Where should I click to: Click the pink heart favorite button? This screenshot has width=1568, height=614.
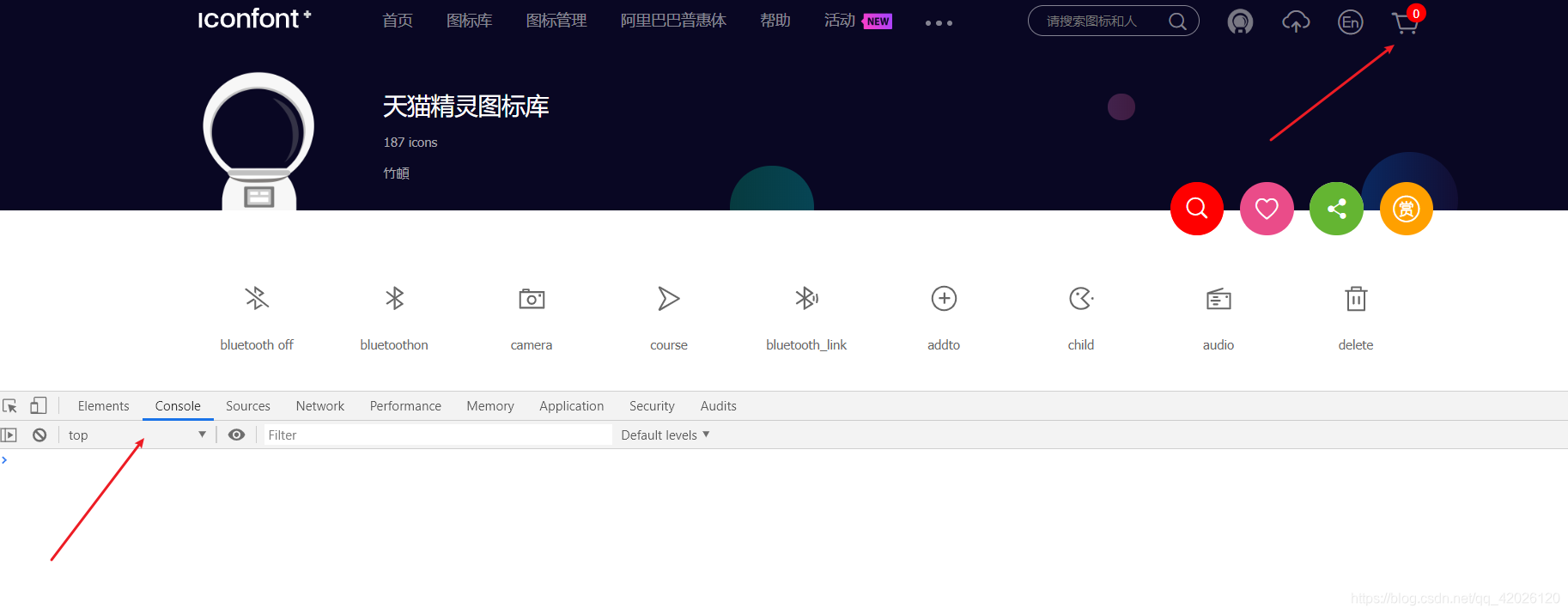click(x=1267, y=209)
